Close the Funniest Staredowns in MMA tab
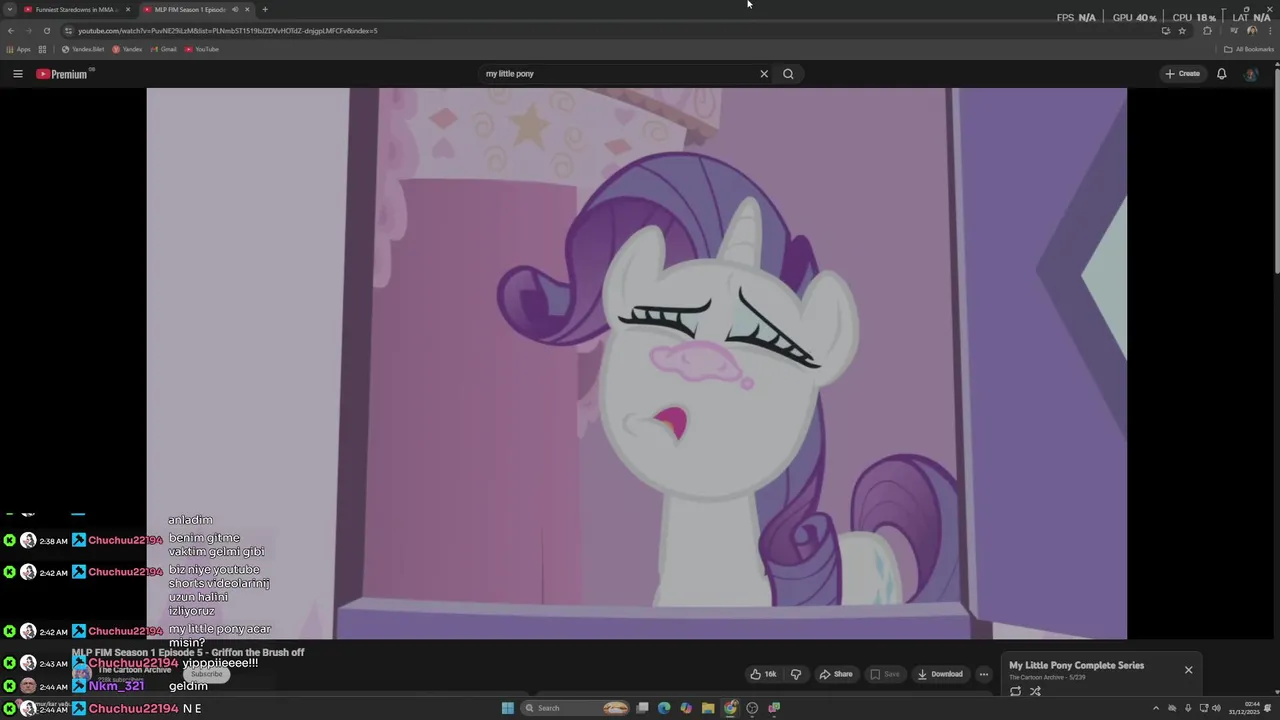 (x=127, y=10)
